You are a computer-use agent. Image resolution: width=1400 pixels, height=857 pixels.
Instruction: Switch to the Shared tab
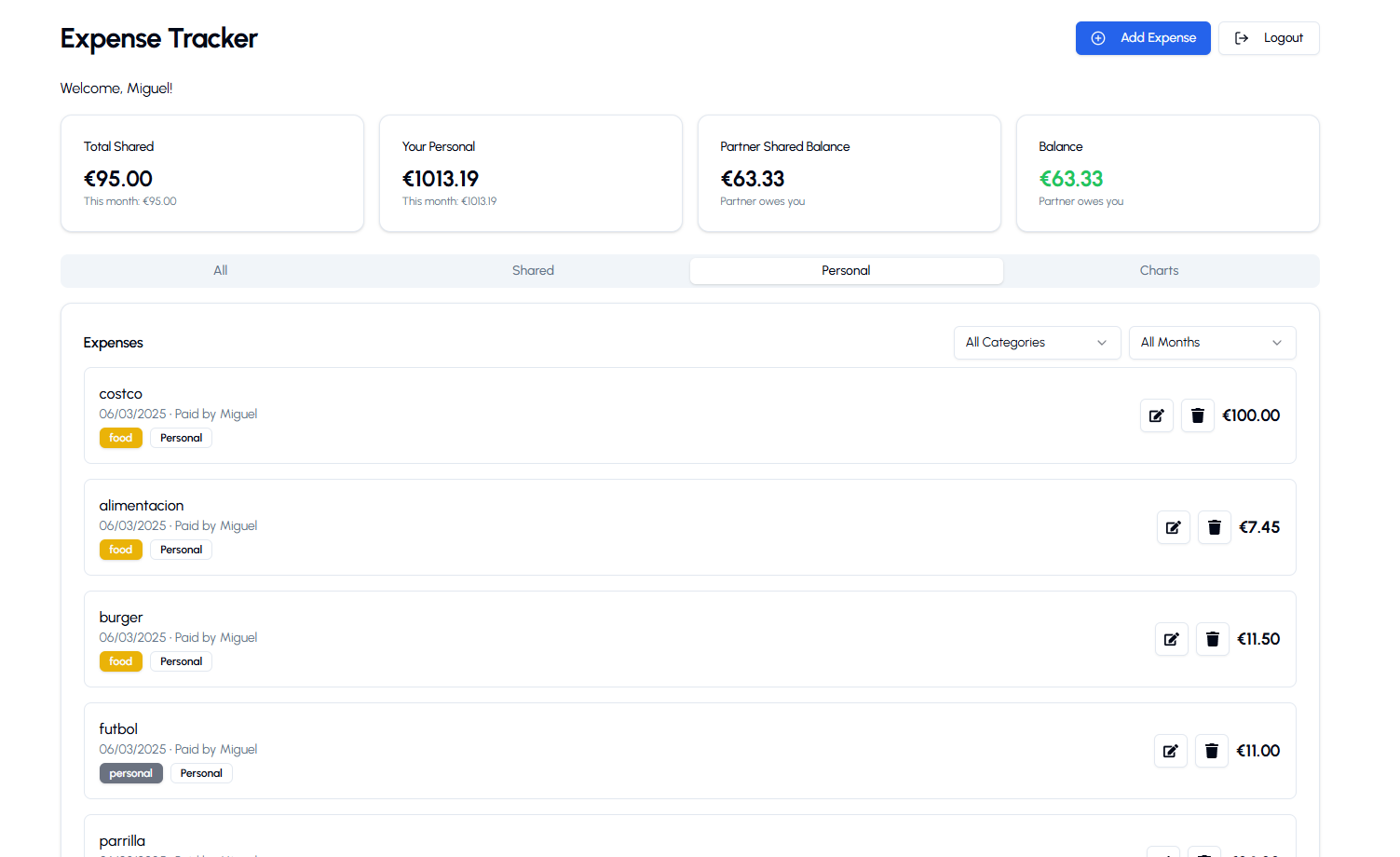pyautogui.click(x=534, y=271)
